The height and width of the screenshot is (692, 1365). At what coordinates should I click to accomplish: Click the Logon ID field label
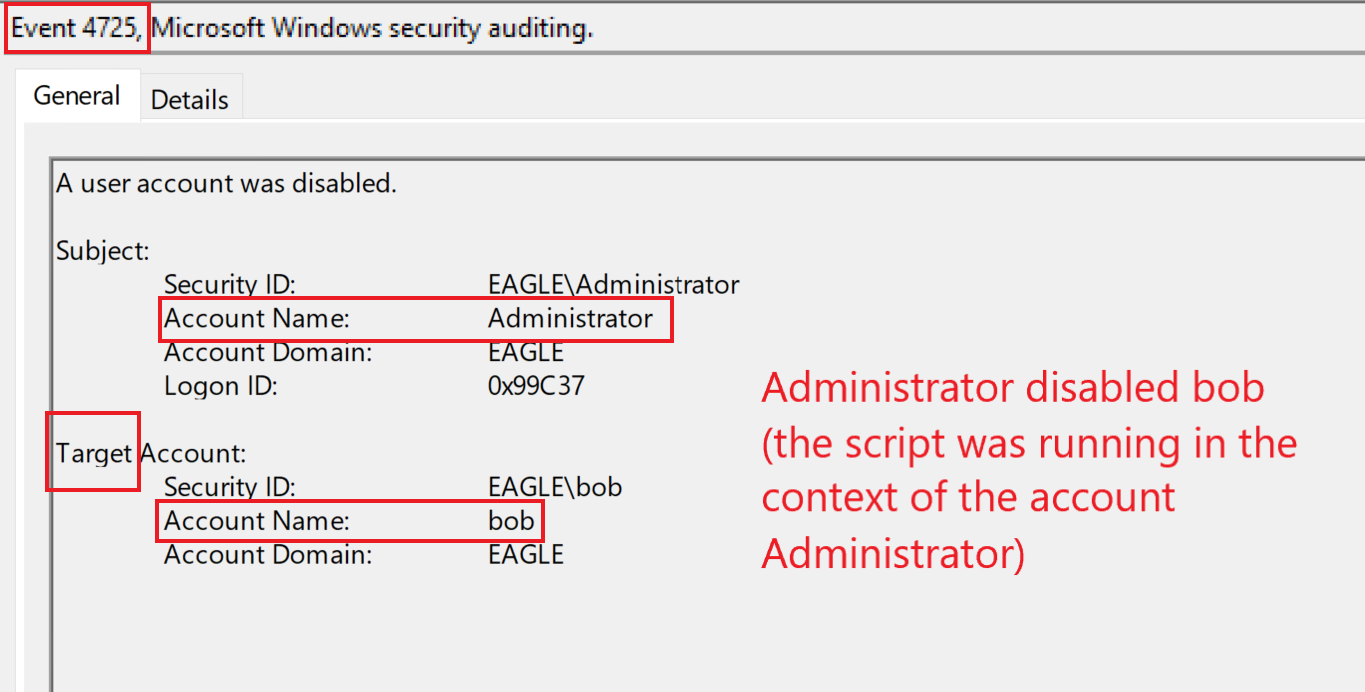pyautogui.click(x=220, y=386)
